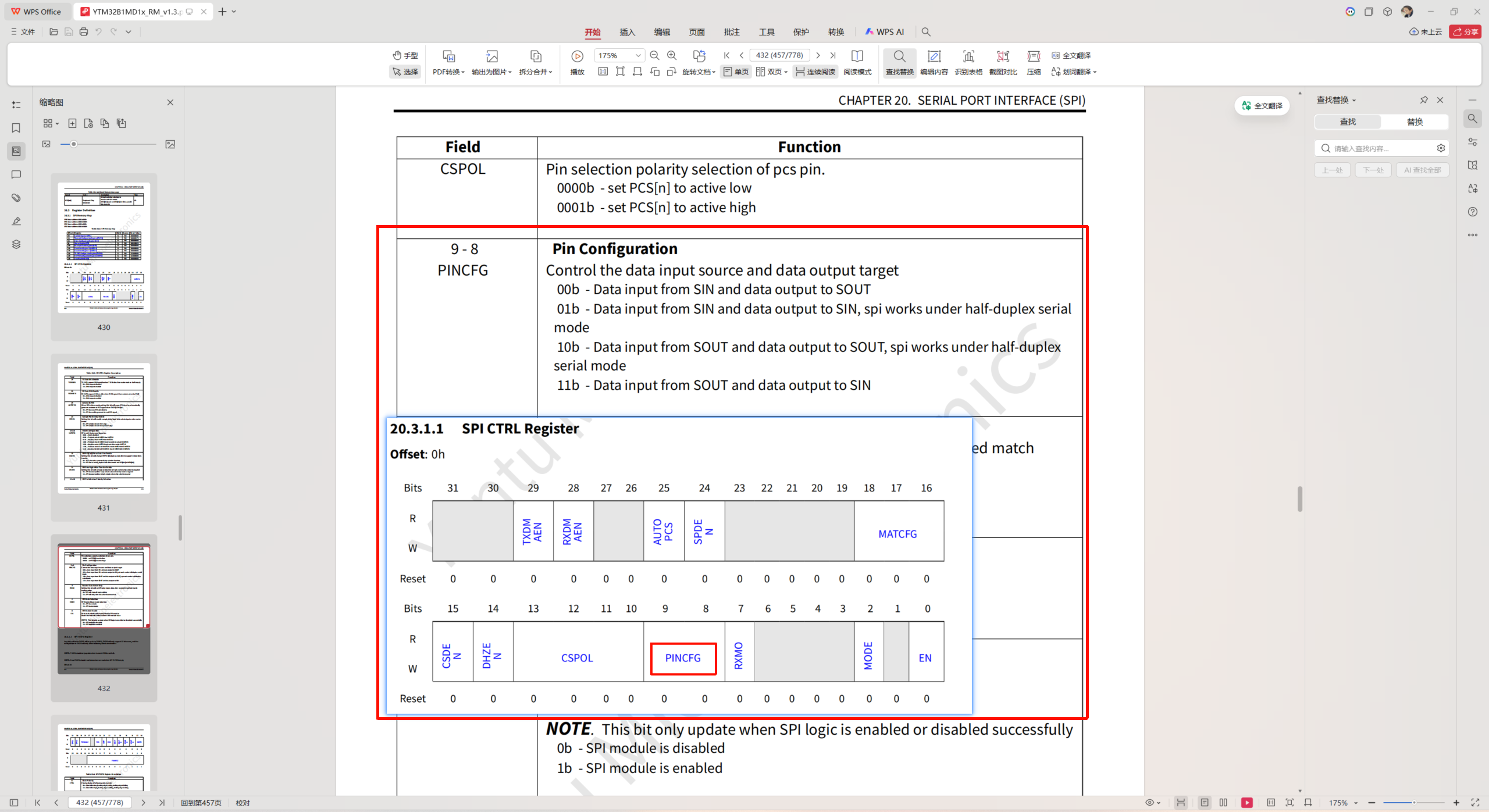Go to last page in ribbon navigation

tap(833, 55)
